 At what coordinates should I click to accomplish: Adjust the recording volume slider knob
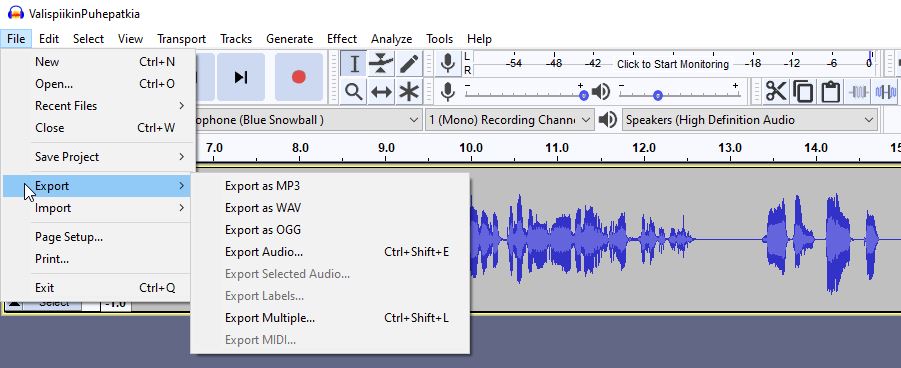[583, 95]
